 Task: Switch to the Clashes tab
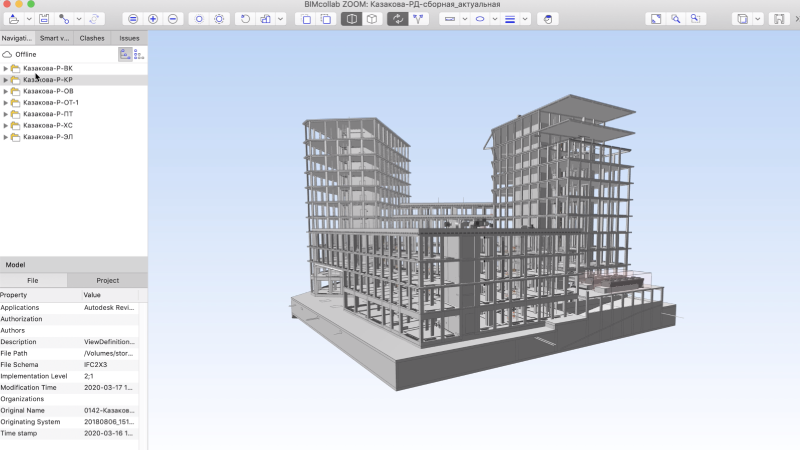[x=92, y=38]
